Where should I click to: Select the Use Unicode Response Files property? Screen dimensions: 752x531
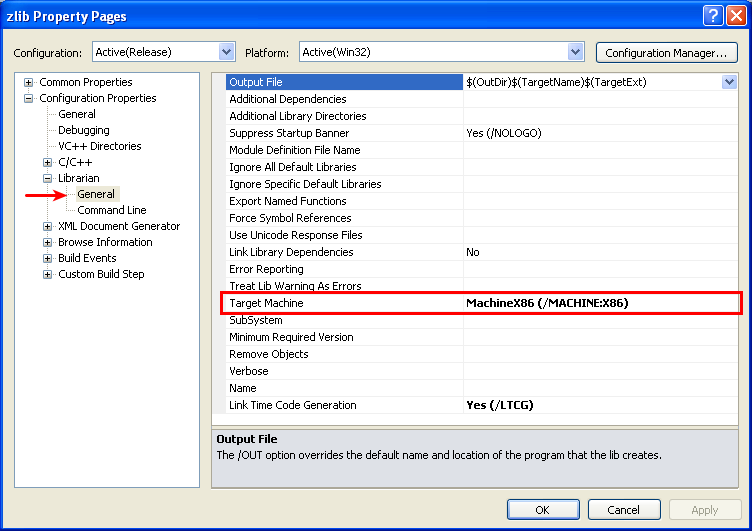[x=296, y=236]
